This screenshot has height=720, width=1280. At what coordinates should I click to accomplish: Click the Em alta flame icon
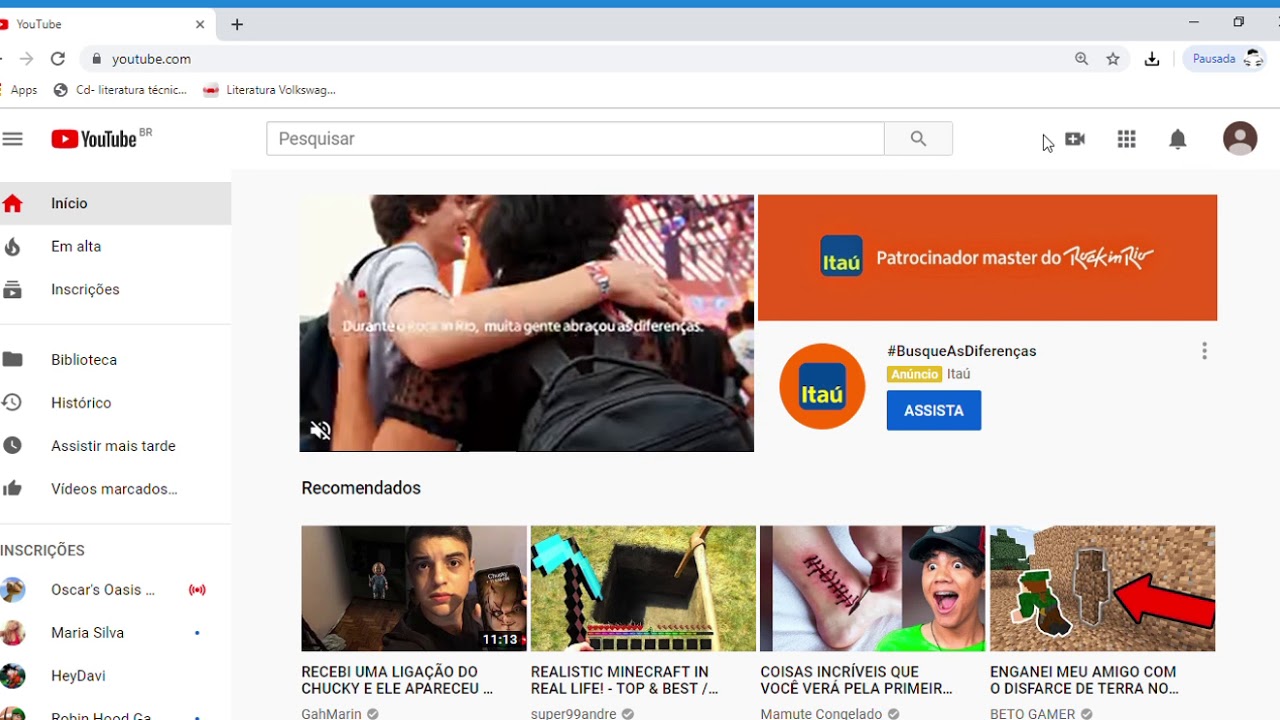coord(12,246)
